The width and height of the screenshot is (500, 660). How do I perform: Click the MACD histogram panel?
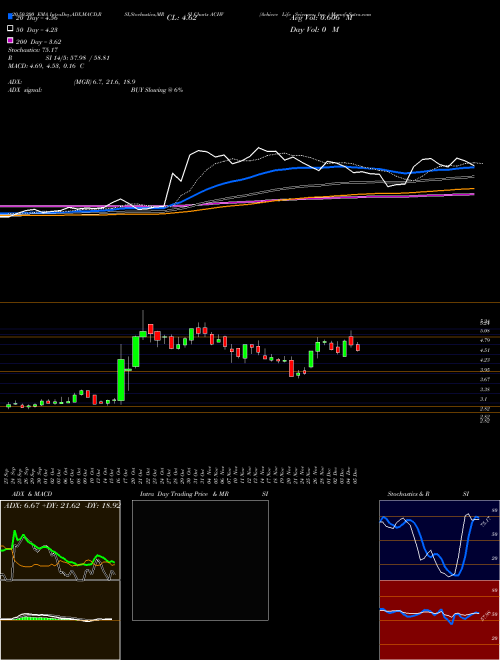pos(60,620)
